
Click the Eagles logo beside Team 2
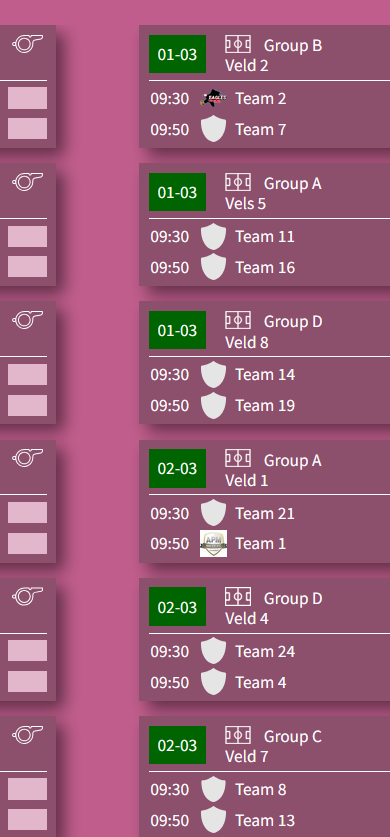[x=213, y=98]
